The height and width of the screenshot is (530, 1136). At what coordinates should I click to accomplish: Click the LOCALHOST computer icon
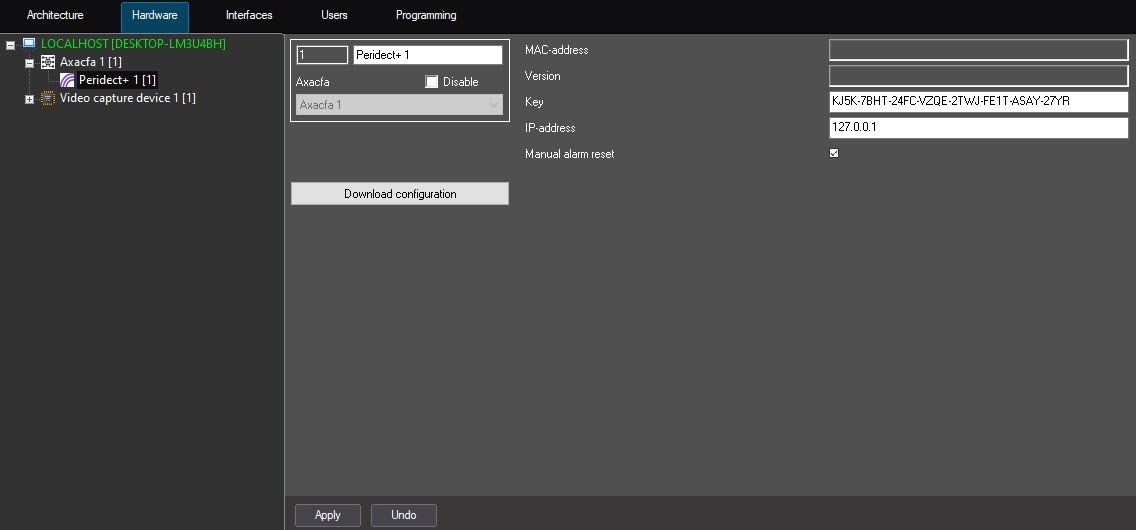pos(29,44)
